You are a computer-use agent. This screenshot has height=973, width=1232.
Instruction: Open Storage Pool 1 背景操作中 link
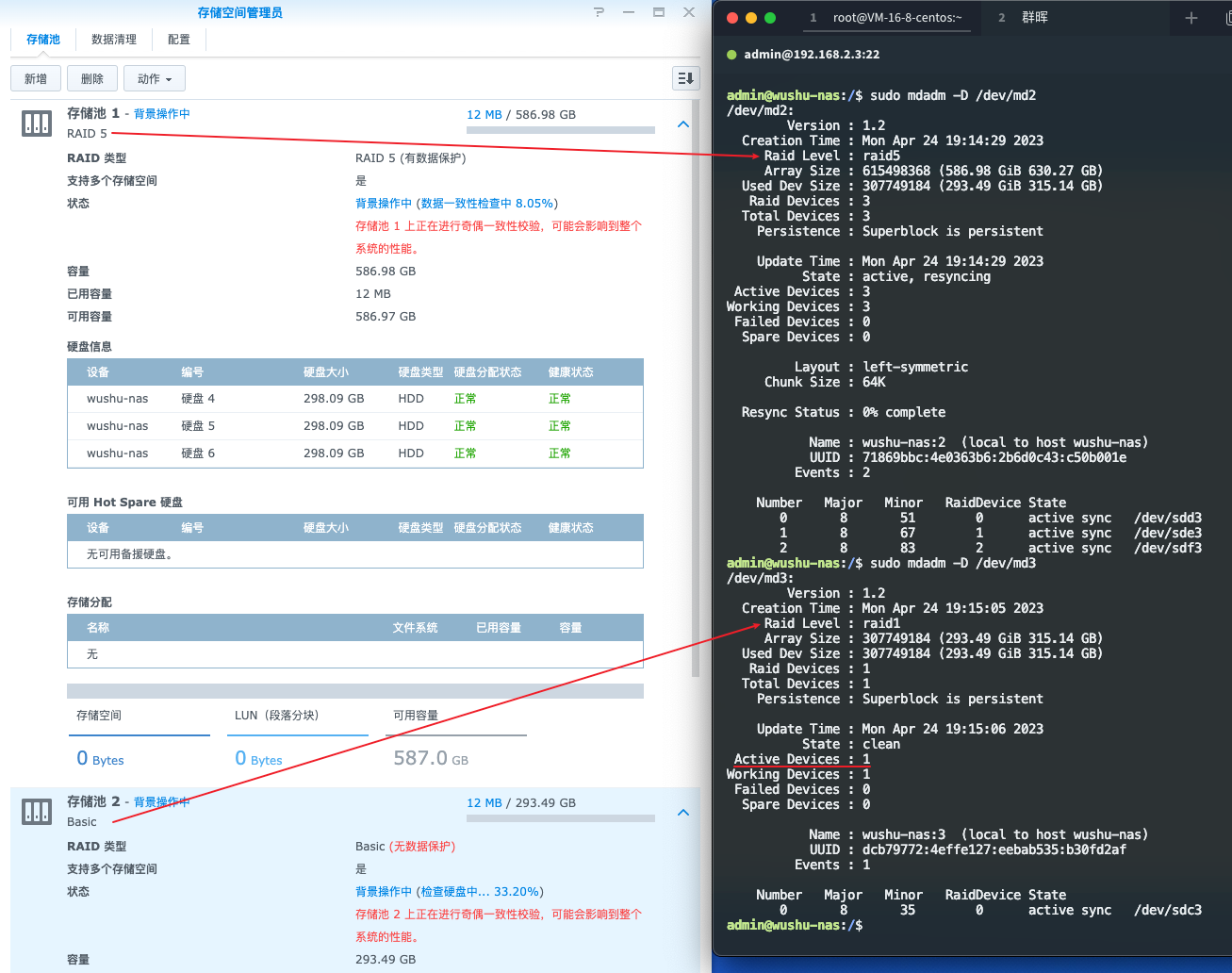(162, 114)
